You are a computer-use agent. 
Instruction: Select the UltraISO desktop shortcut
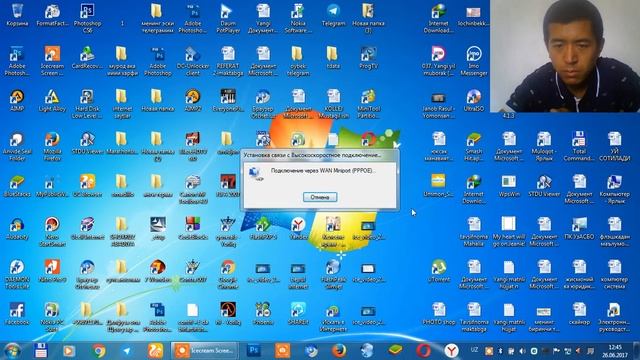pos(473,100)
